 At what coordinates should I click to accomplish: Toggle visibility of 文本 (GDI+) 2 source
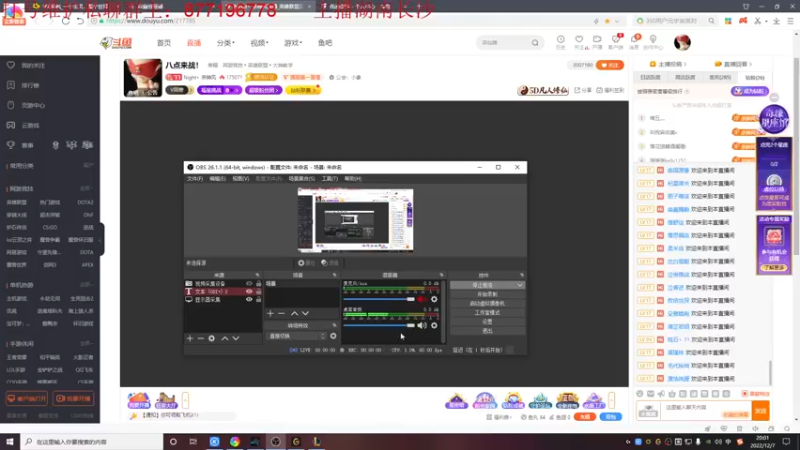(249, 291)
